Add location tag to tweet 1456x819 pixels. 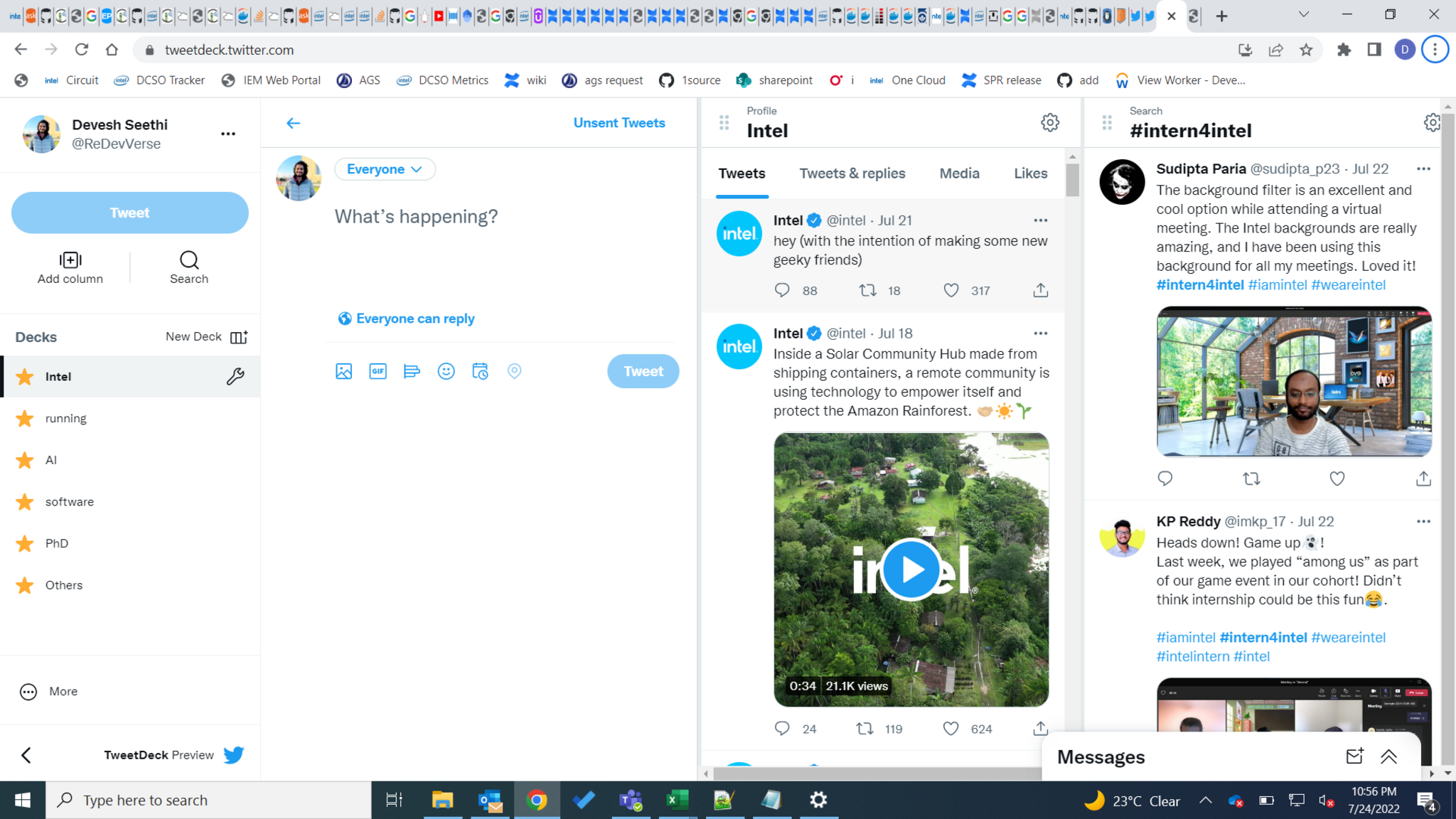(x=514, y=371)
